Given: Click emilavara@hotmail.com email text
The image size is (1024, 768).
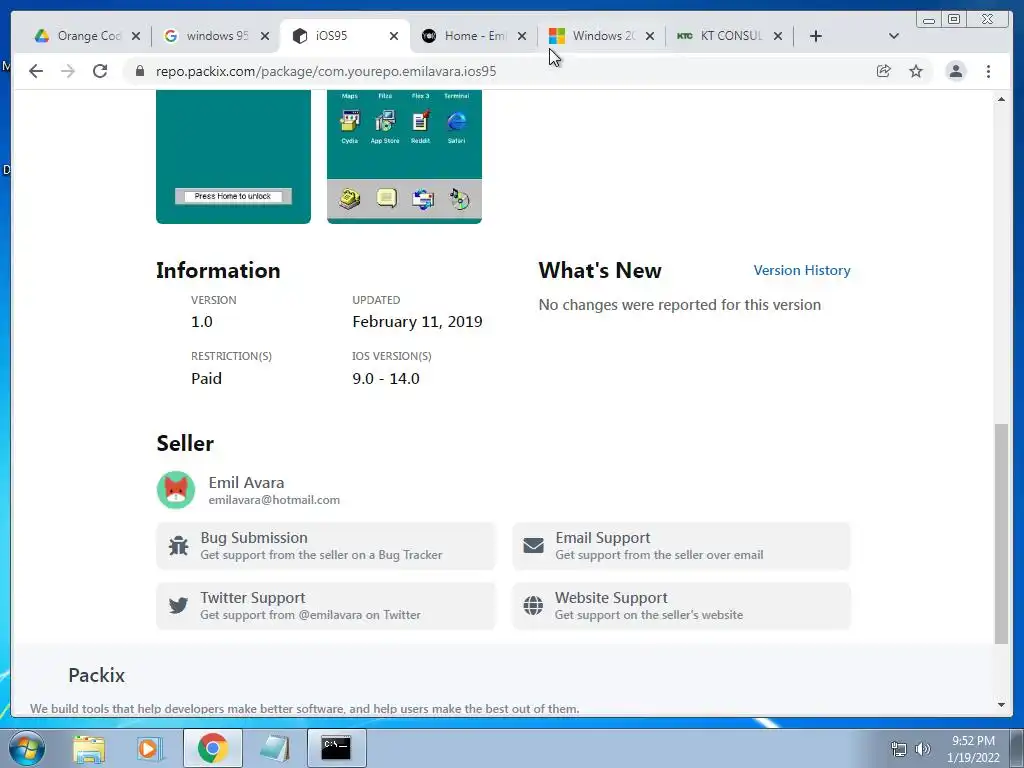Looking at the screenshot, I should tap(274, 500).
